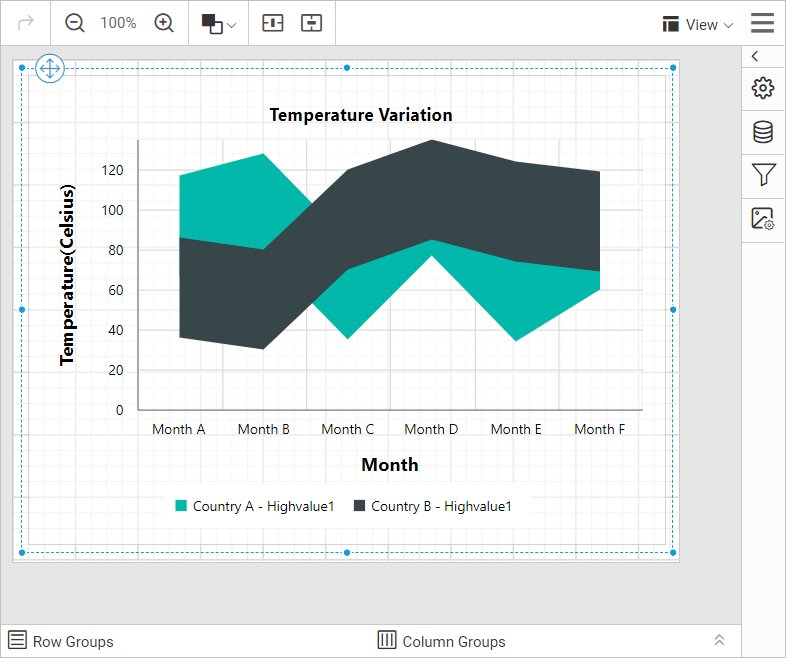Click the center horizontally alignment icon

coord(273,23)
